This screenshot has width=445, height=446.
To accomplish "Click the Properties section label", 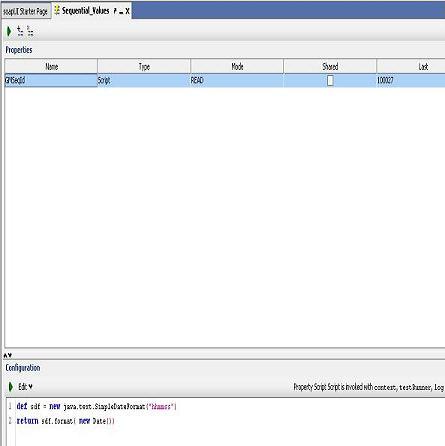I will [19, 50].
